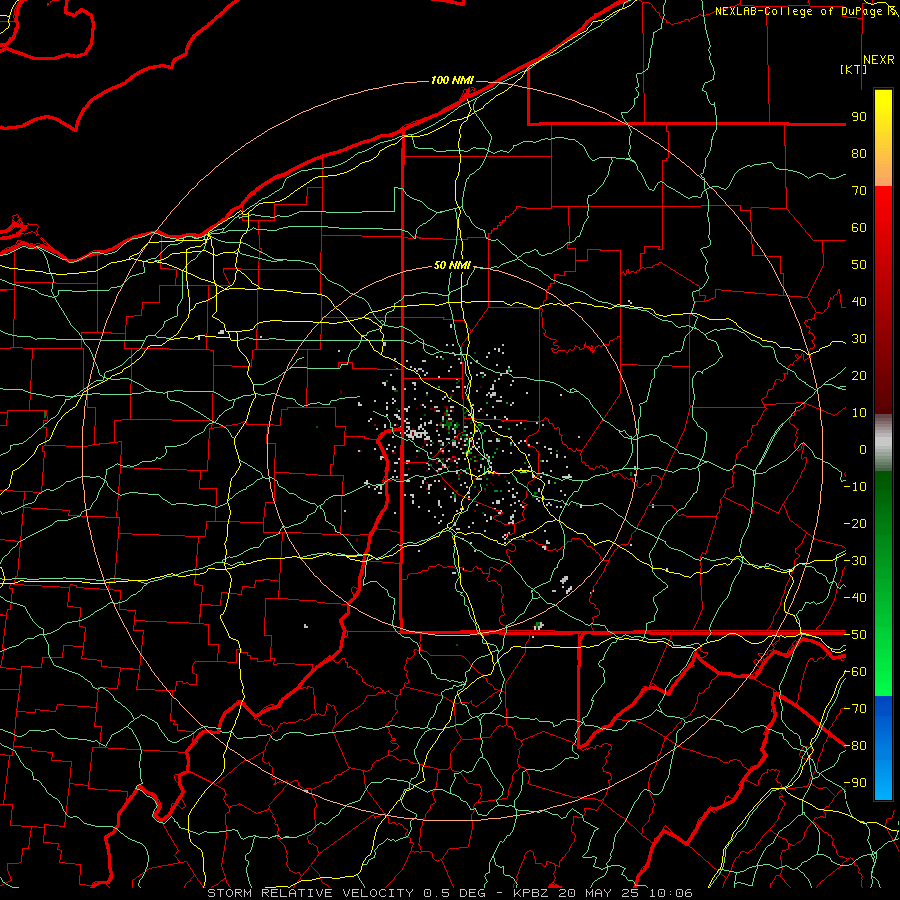The height and width of the screenshot is (900, 900).
Task: Click the 50 NMI range ring label
Action: pos(452,265)
